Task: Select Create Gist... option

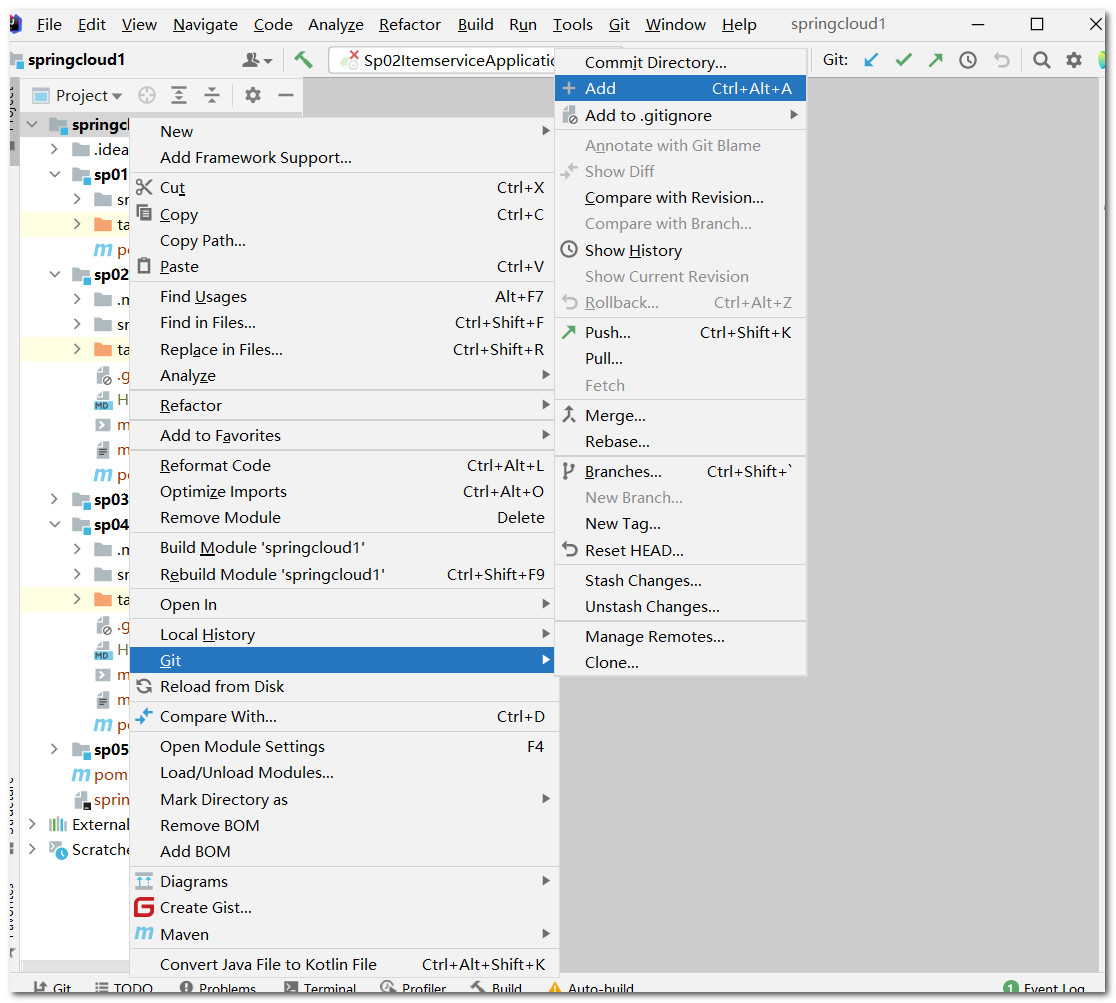Action: click(x=343, y=908)
